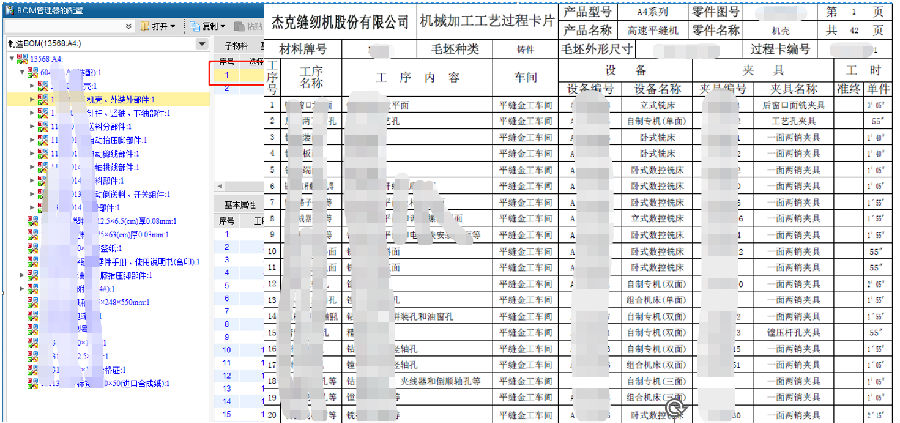Expand the highlighted 外线轮部件 node
Image resolution: width=900 pixels, height=423 pixels.
coord(33,99)
